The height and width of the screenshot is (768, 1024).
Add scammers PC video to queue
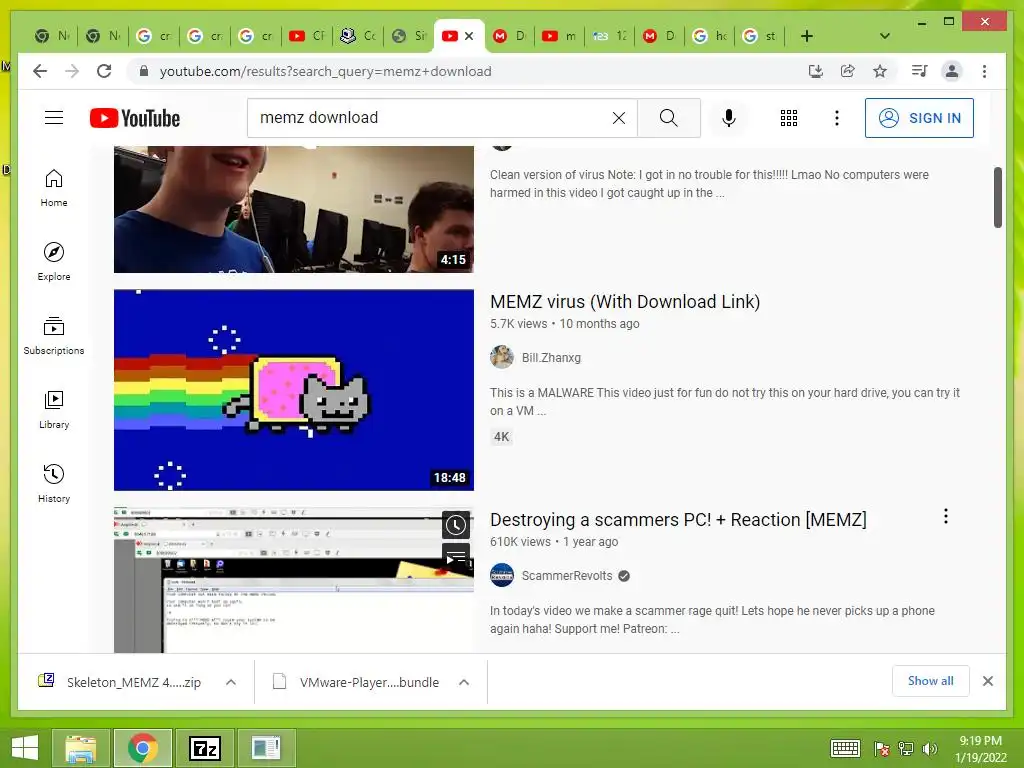point(456,558)
